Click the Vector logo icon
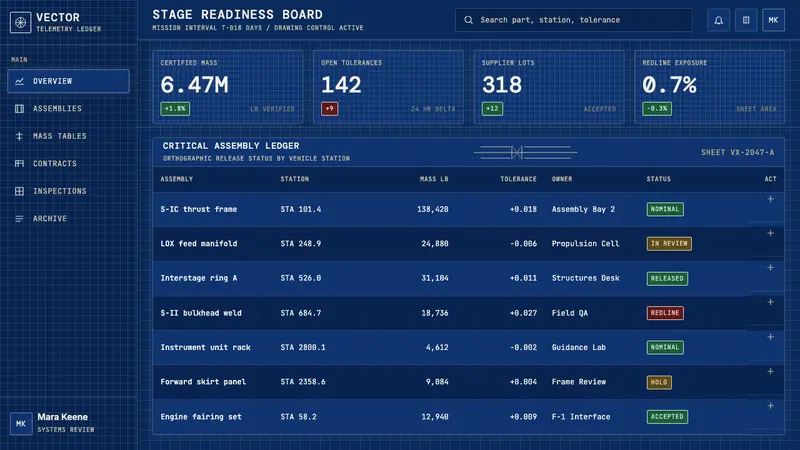800x450 pixels. click(20, 22)
